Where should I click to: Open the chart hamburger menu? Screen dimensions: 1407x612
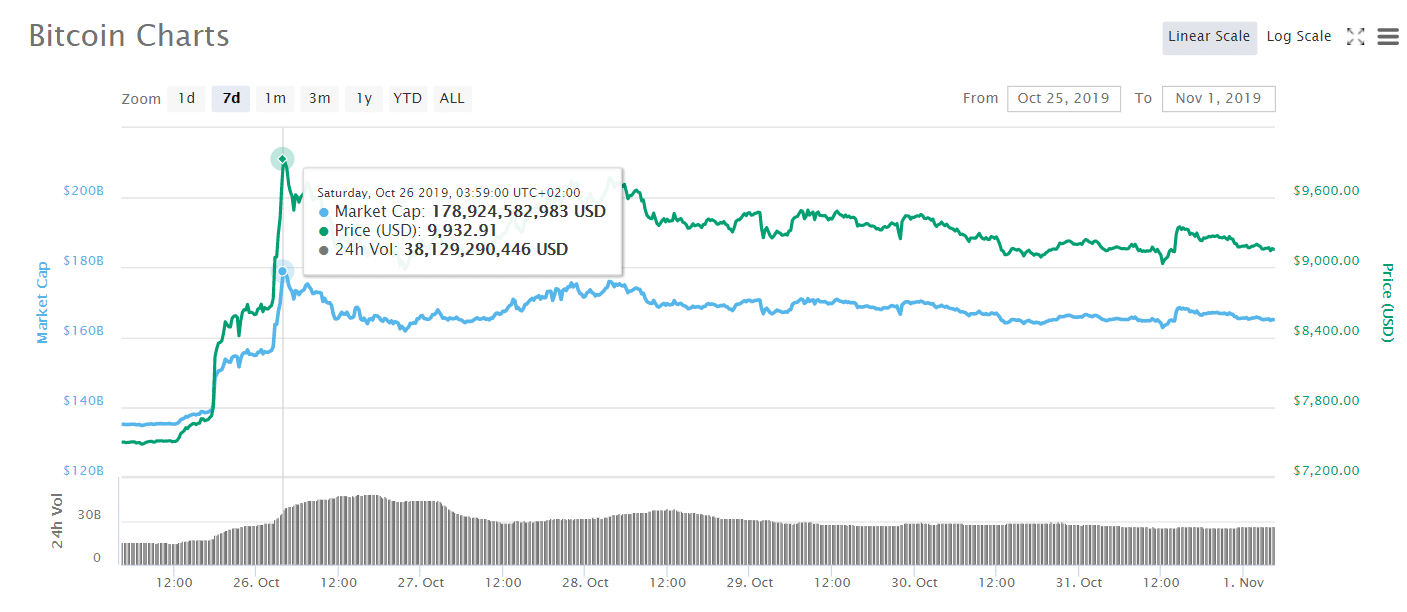[1387, 37]
